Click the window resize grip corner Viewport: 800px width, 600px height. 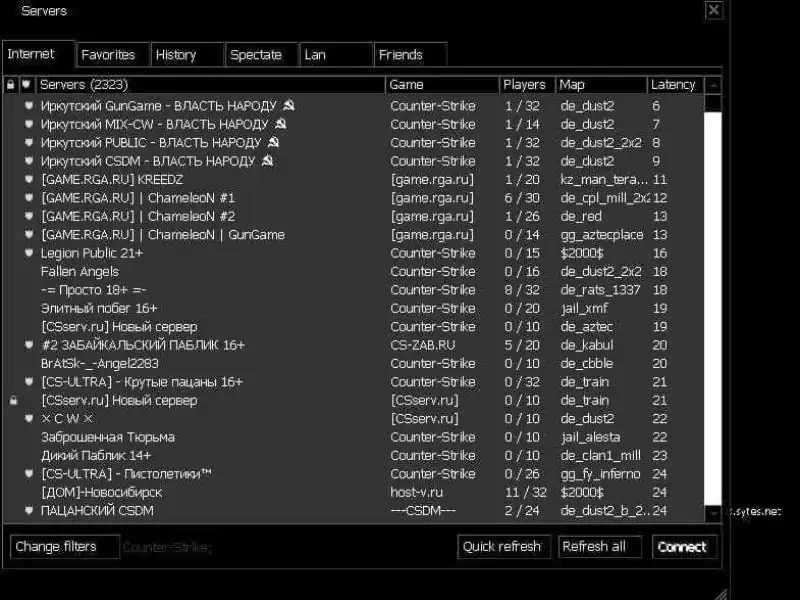721,594
